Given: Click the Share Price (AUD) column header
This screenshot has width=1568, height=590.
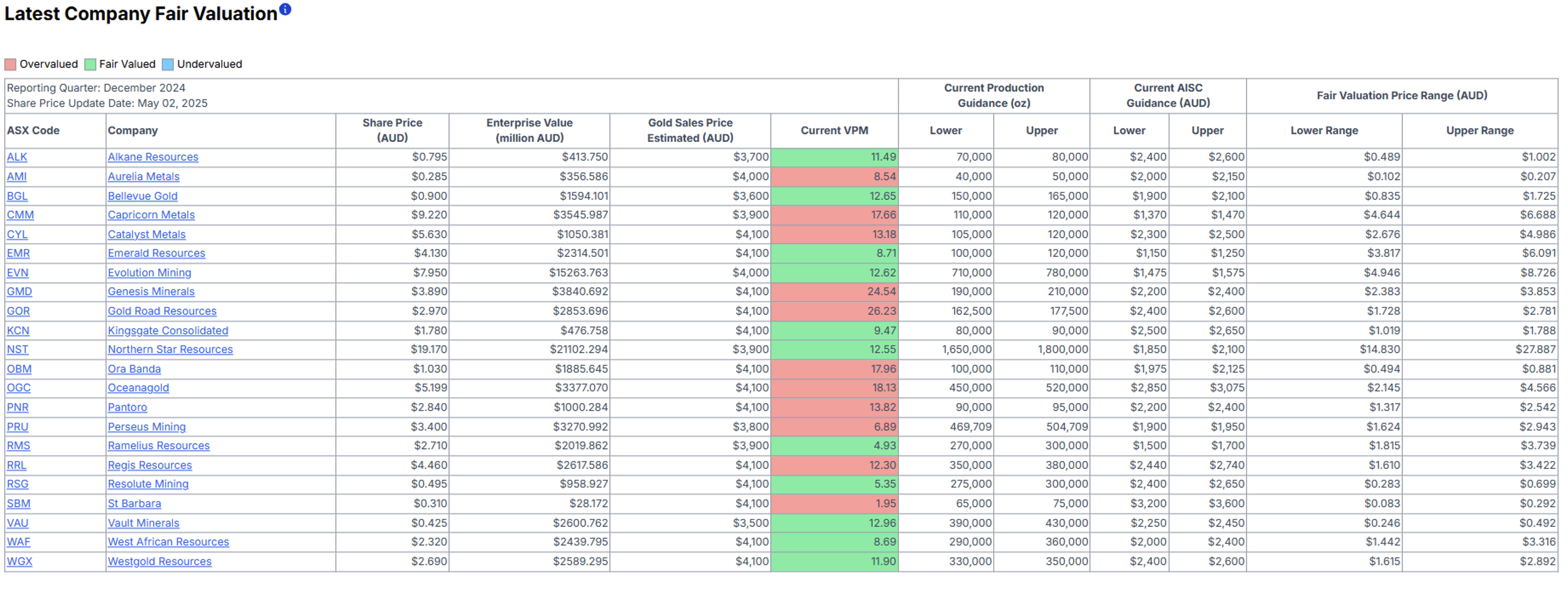Looking at the screenshot, I should coord(392,130).
